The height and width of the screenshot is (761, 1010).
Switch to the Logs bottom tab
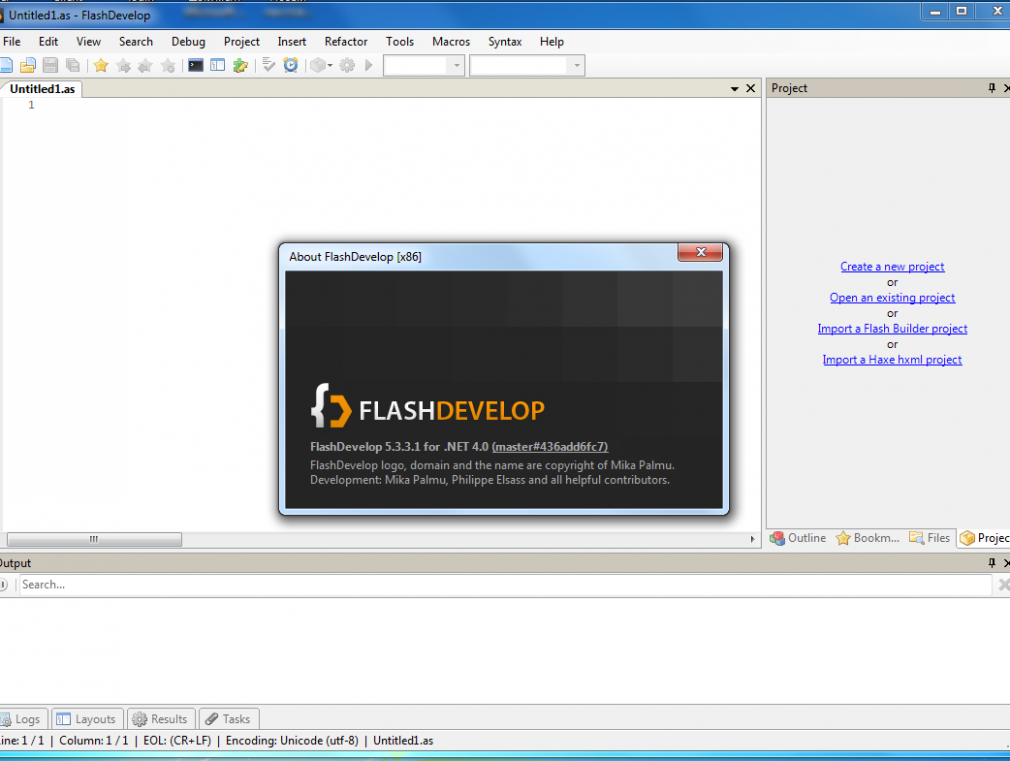click(x=22, y=719)
